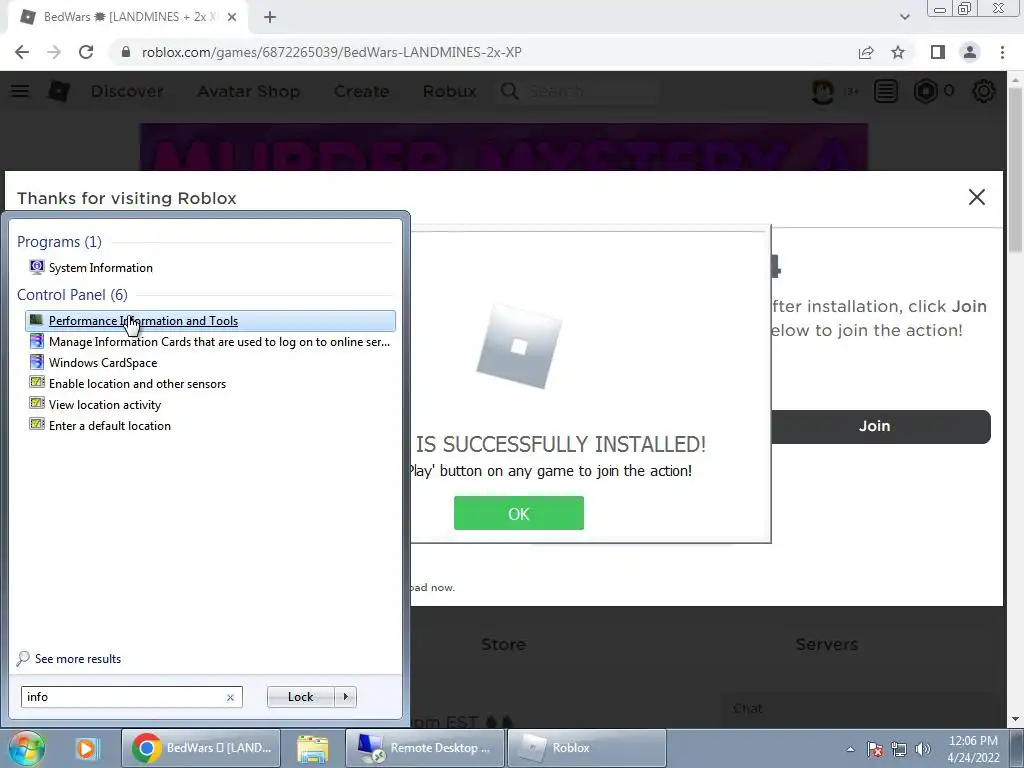The image size is (1024, 768).
Task: Open Chrome tab search chevron
Action: (x=904, y=17)
